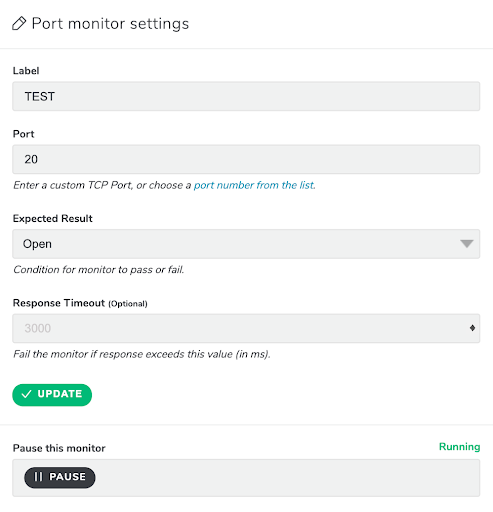493x512 pixels.
Task: Click the hint text about failing monitor response
Action: coord(142,354)
